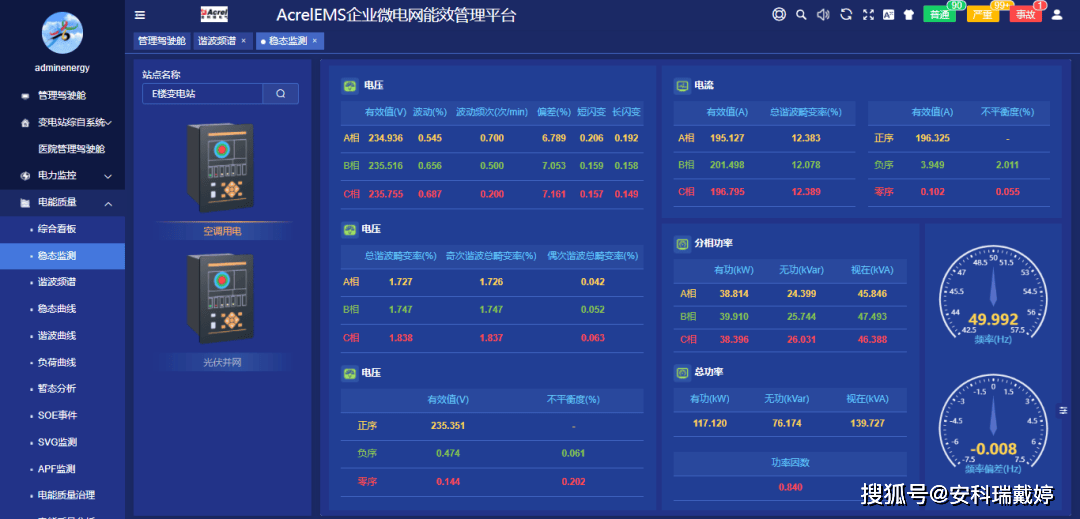Open the help lifebuoy icon
Image resolution: width=1080 pixels, height=519 pixels.
[x=779, y=14]
